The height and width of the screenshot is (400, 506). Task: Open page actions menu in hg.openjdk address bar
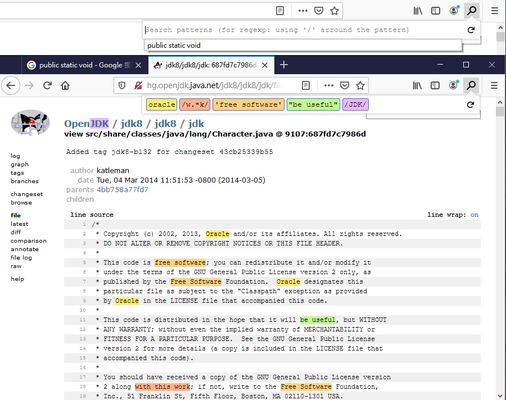329,86
